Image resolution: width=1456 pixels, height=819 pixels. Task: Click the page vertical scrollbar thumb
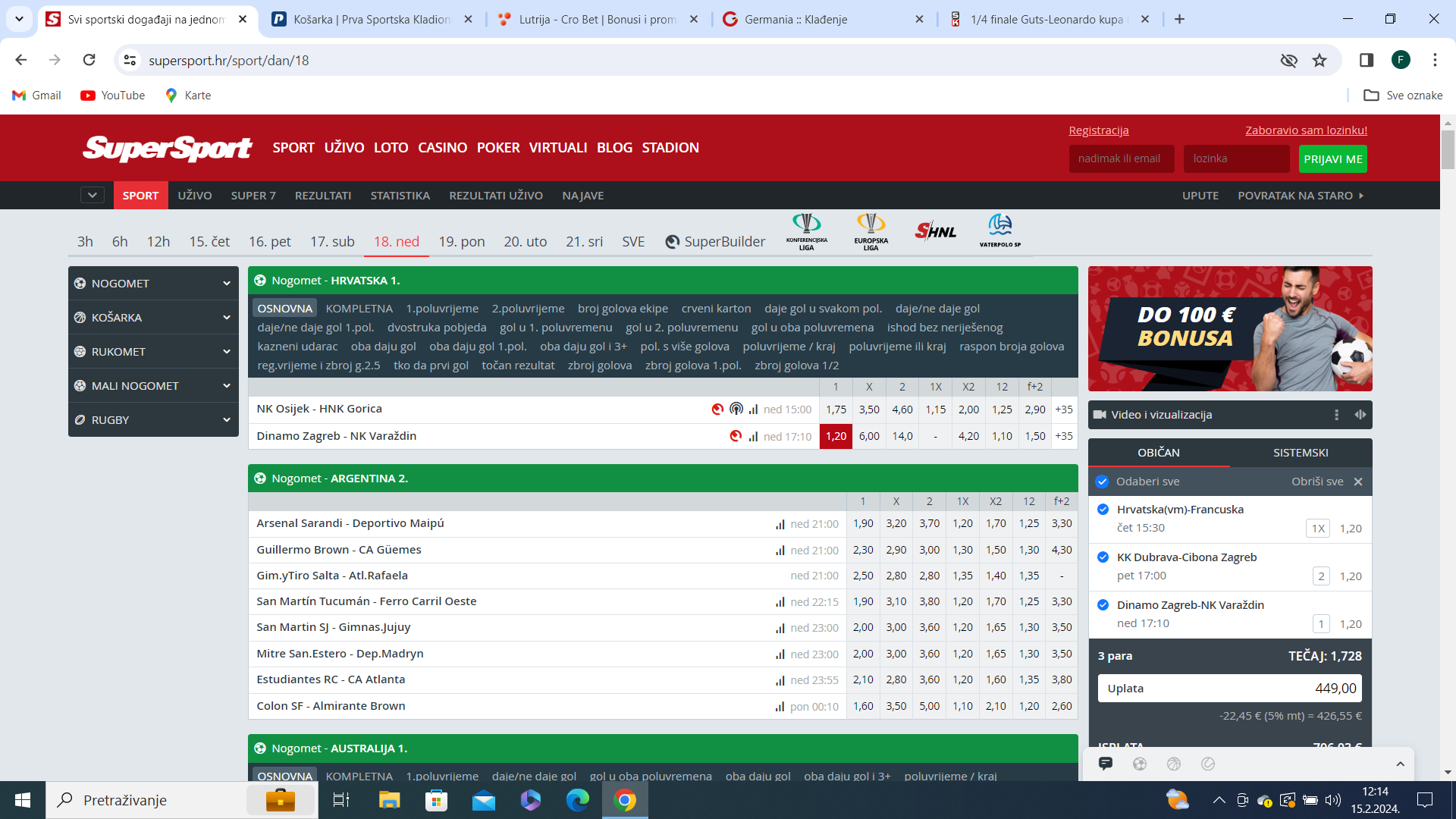tap(1448, 150)
